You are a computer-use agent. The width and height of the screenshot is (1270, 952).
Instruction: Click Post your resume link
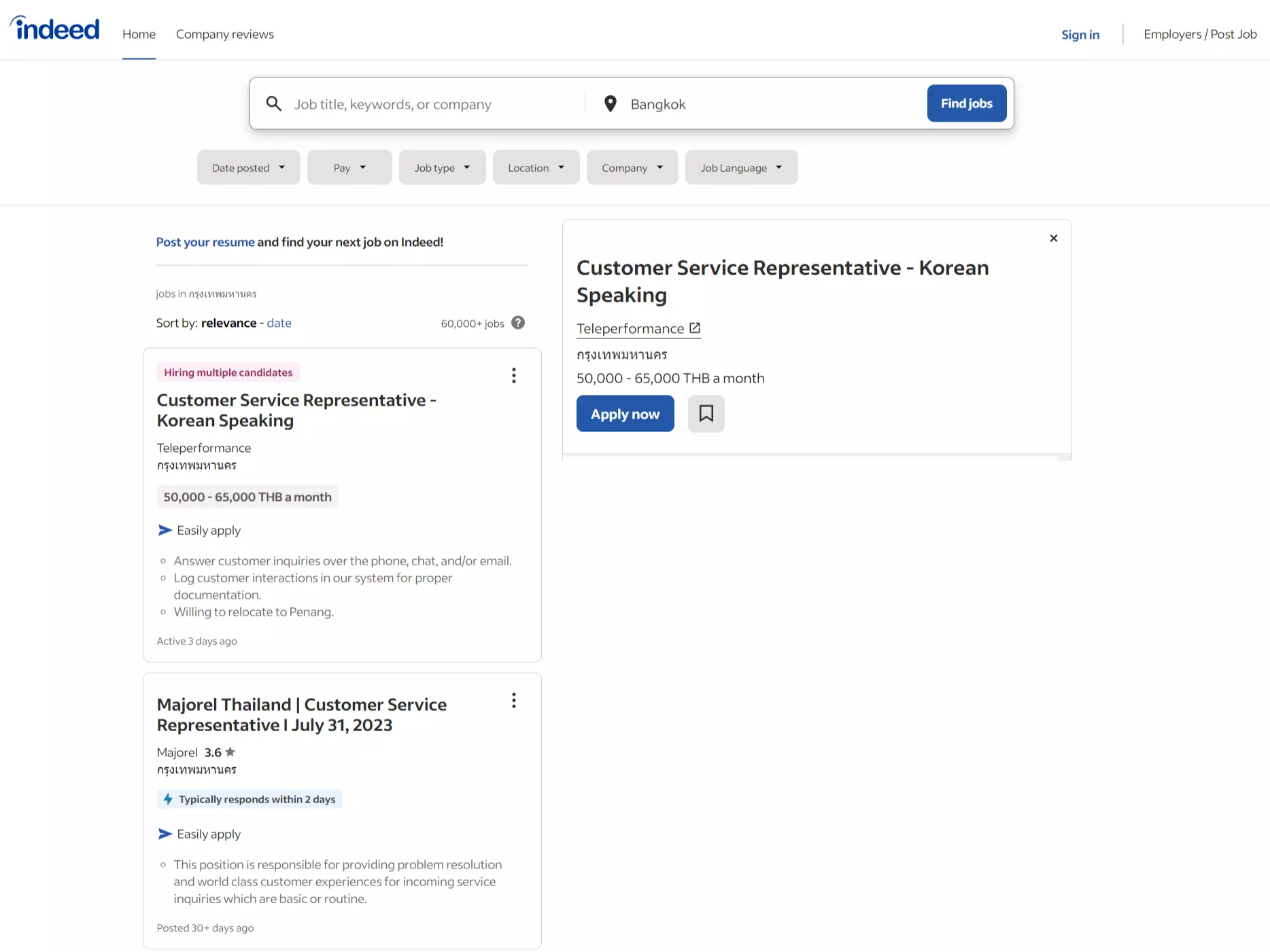click(x=205, y=242)
